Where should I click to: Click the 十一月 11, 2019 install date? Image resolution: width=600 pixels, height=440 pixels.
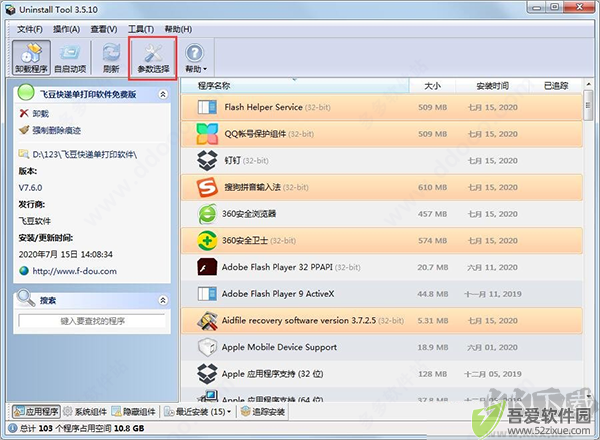pyautogui.click(x=492, y=294)
